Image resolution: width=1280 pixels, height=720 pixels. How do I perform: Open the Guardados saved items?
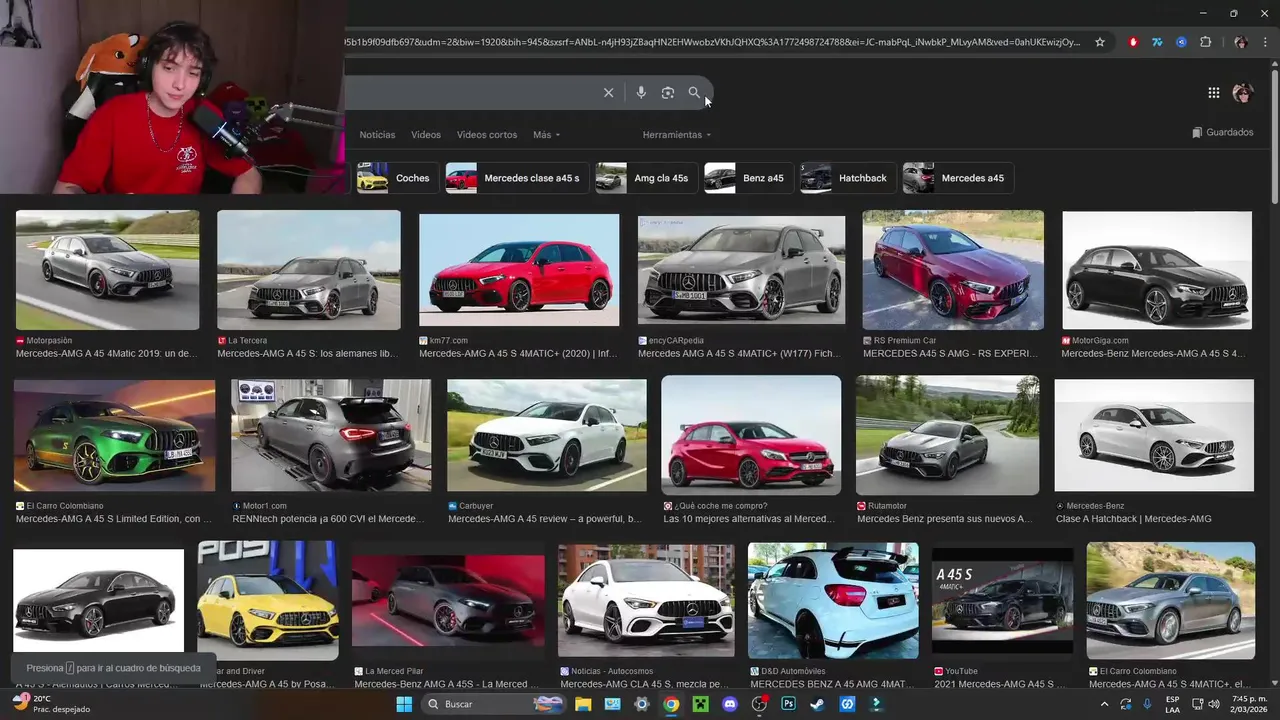click(x=1222, y=132)
